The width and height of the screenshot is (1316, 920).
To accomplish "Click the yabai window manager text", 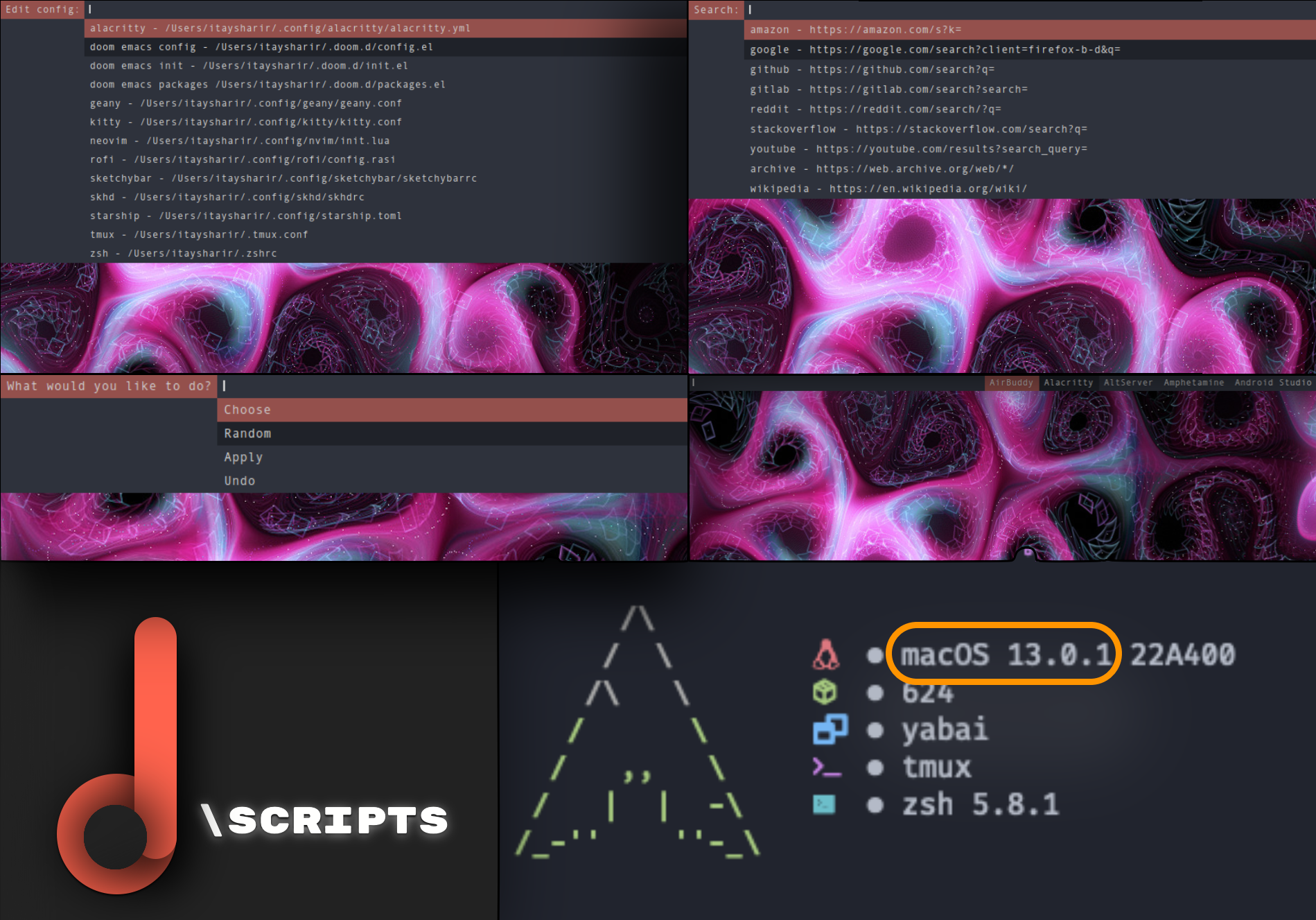I will (945, 730).
